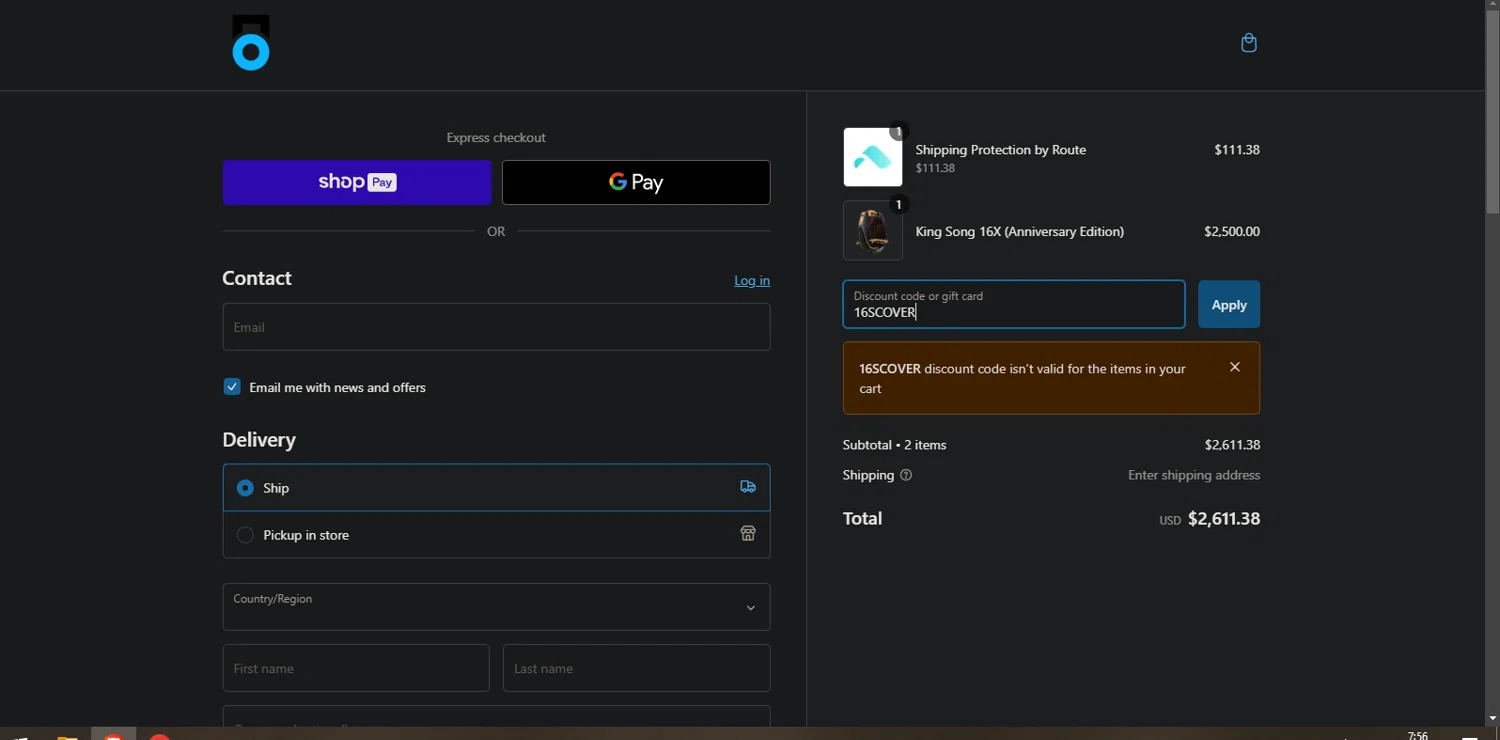Viewport: 1500px width, 740px height.
Task: Apply the discount code
Action: coord(1229,304)
